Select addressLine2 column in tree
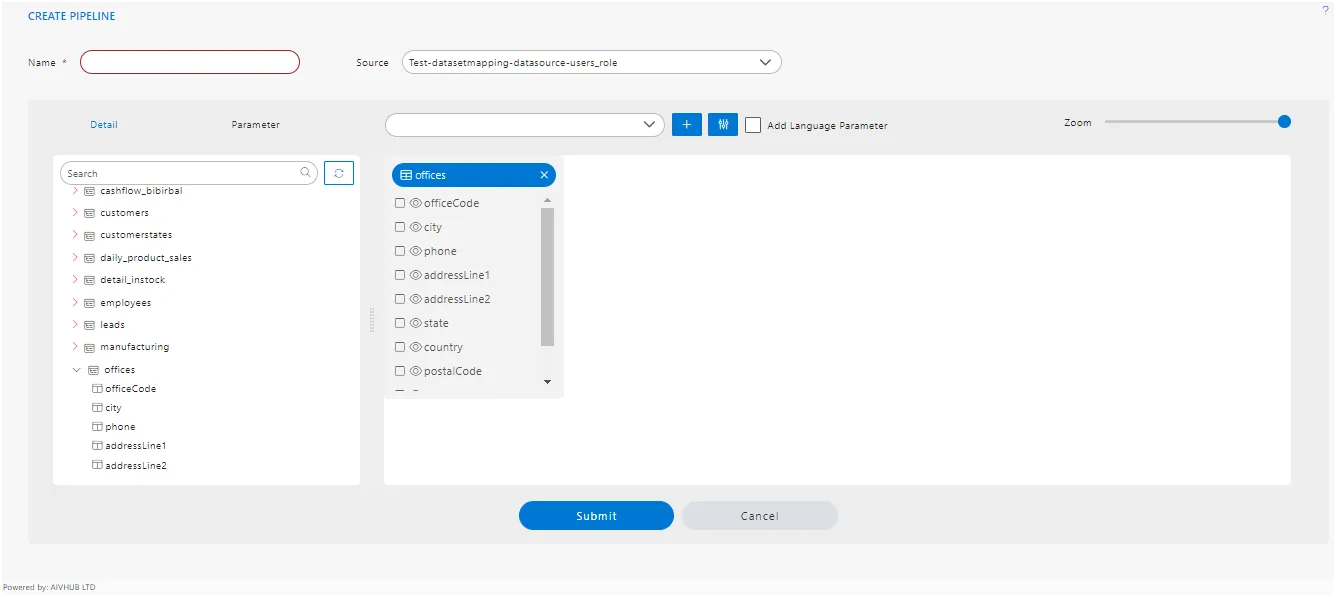1336x597 pixels. click(x=136, y=466)
